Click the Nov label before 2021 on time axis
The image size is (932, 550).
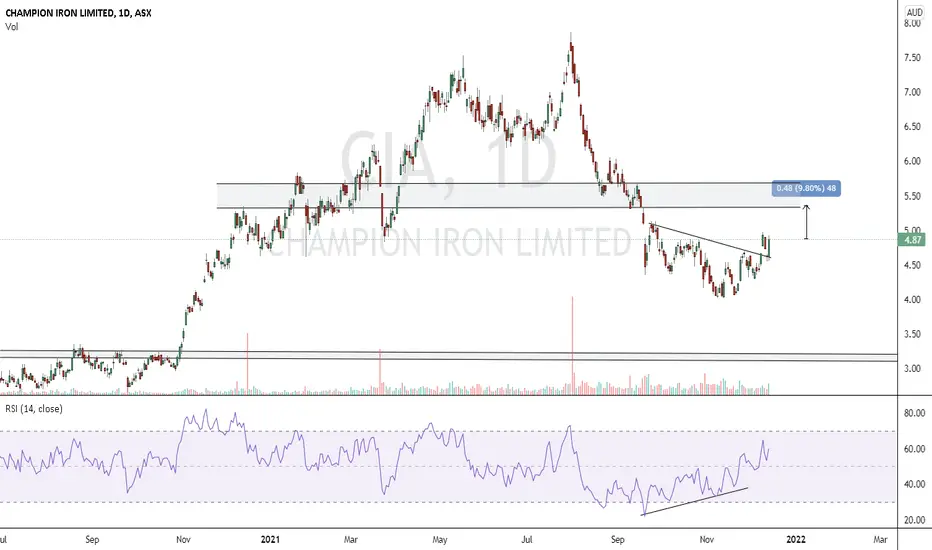(x=183, y=539)
